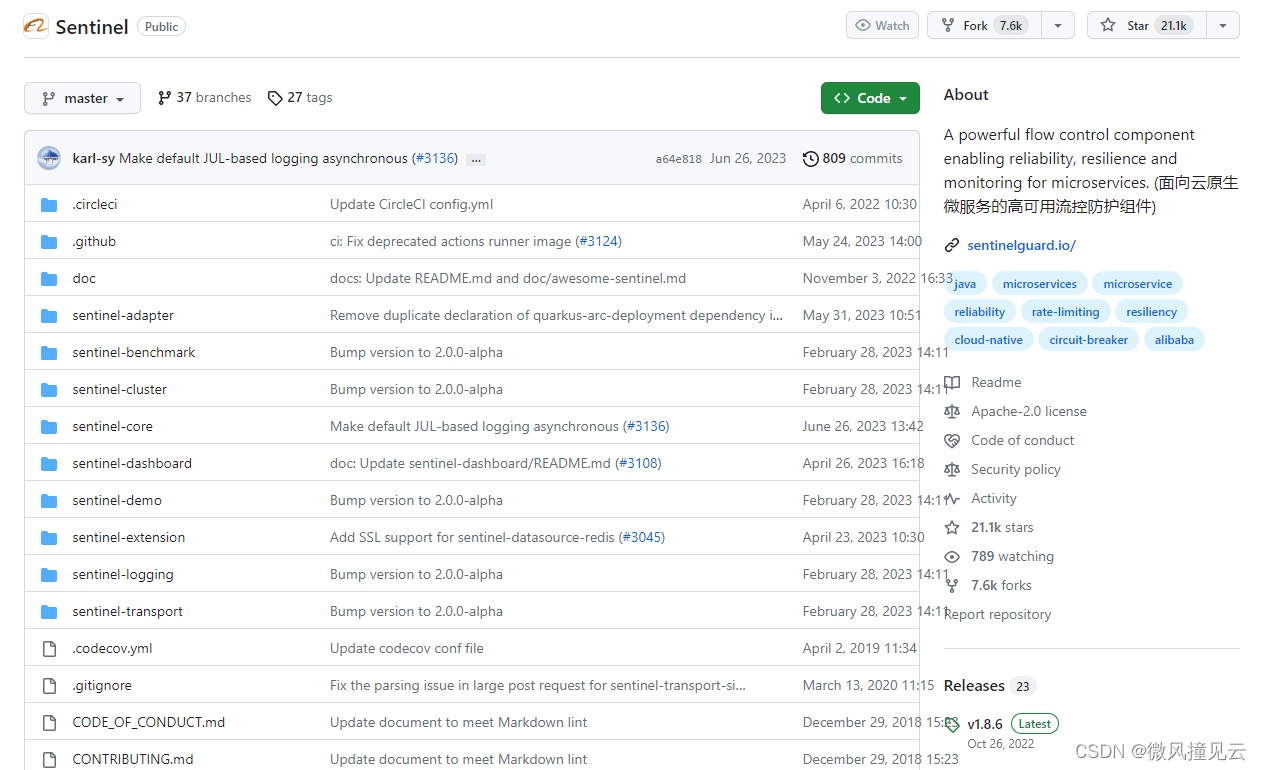Select the circuit-breaker topic tag
This screenshot has height=770, width=1261.
coord(1088,340)
